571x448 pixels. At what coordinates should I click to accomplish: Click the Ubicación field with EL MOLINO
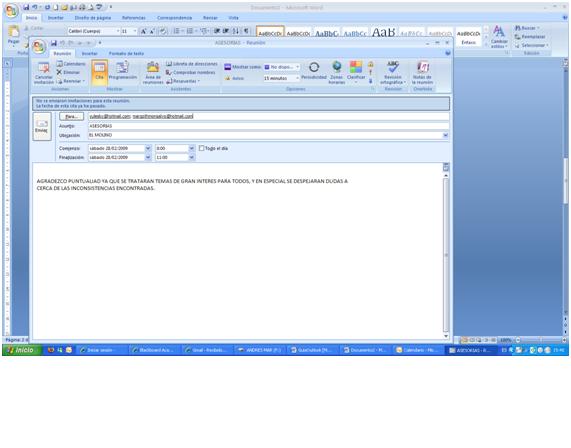click(265, 135)
